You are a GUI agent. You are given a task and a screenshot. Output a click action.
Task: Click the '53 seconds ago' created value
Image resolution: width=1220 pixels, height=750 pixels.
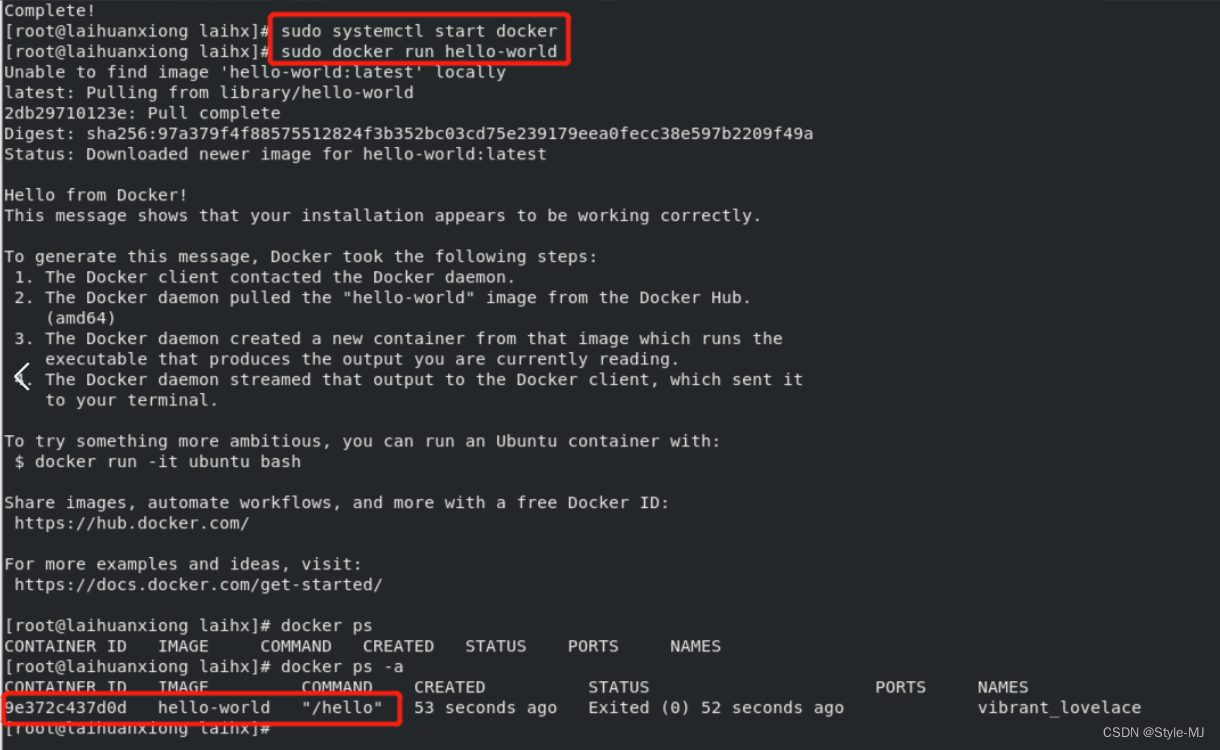coord(485,708)
